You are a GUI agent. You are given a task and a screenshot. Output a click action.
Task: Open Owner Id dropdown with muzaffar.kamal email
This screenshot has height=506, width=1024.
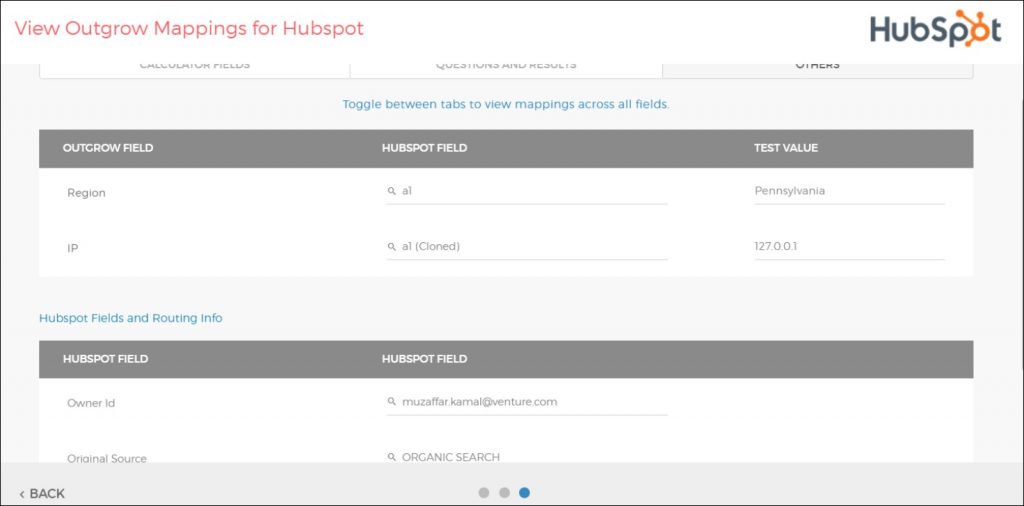530,402
